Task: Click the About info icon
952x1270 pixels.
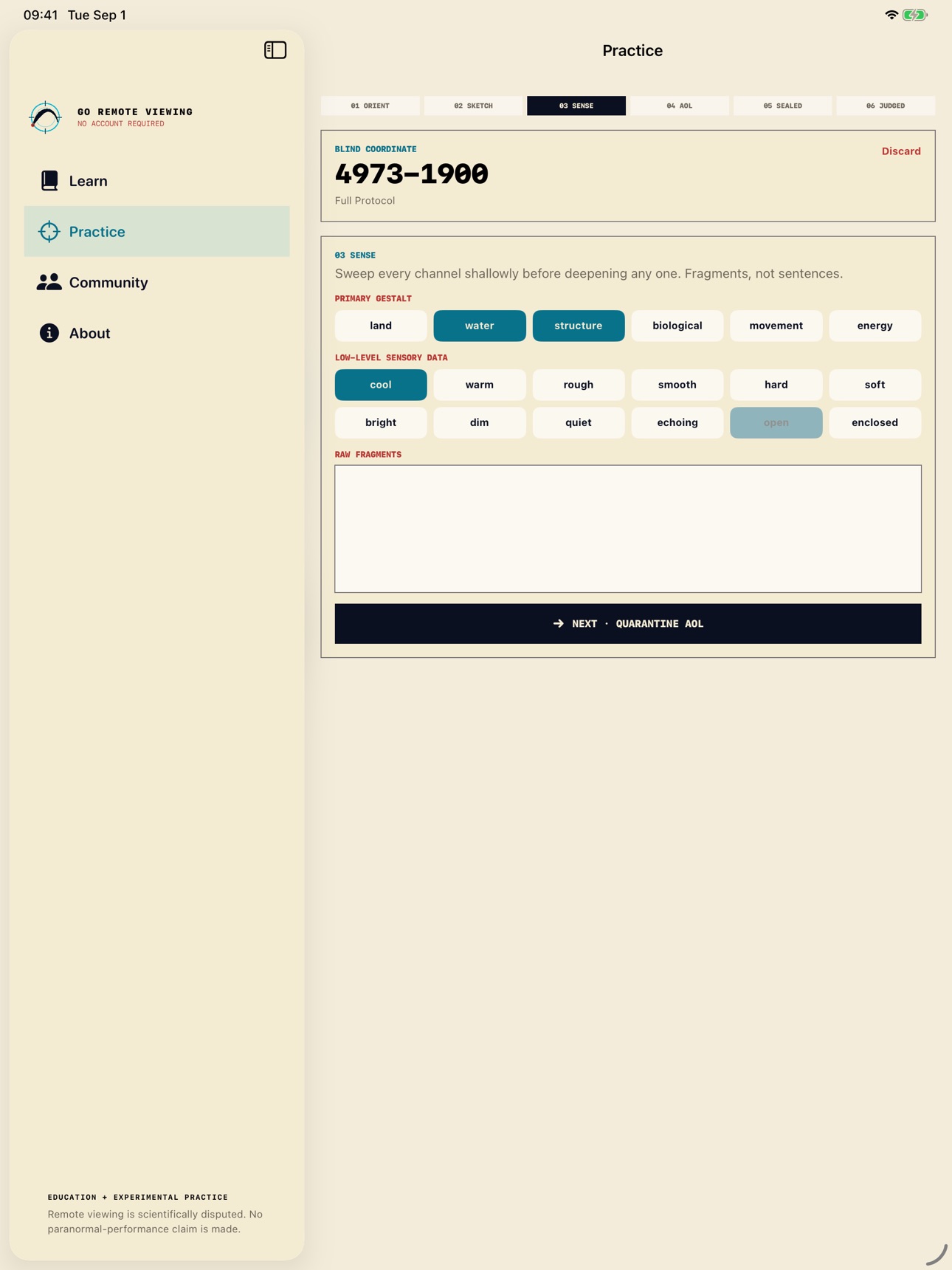Action: (x=49, y=333)
